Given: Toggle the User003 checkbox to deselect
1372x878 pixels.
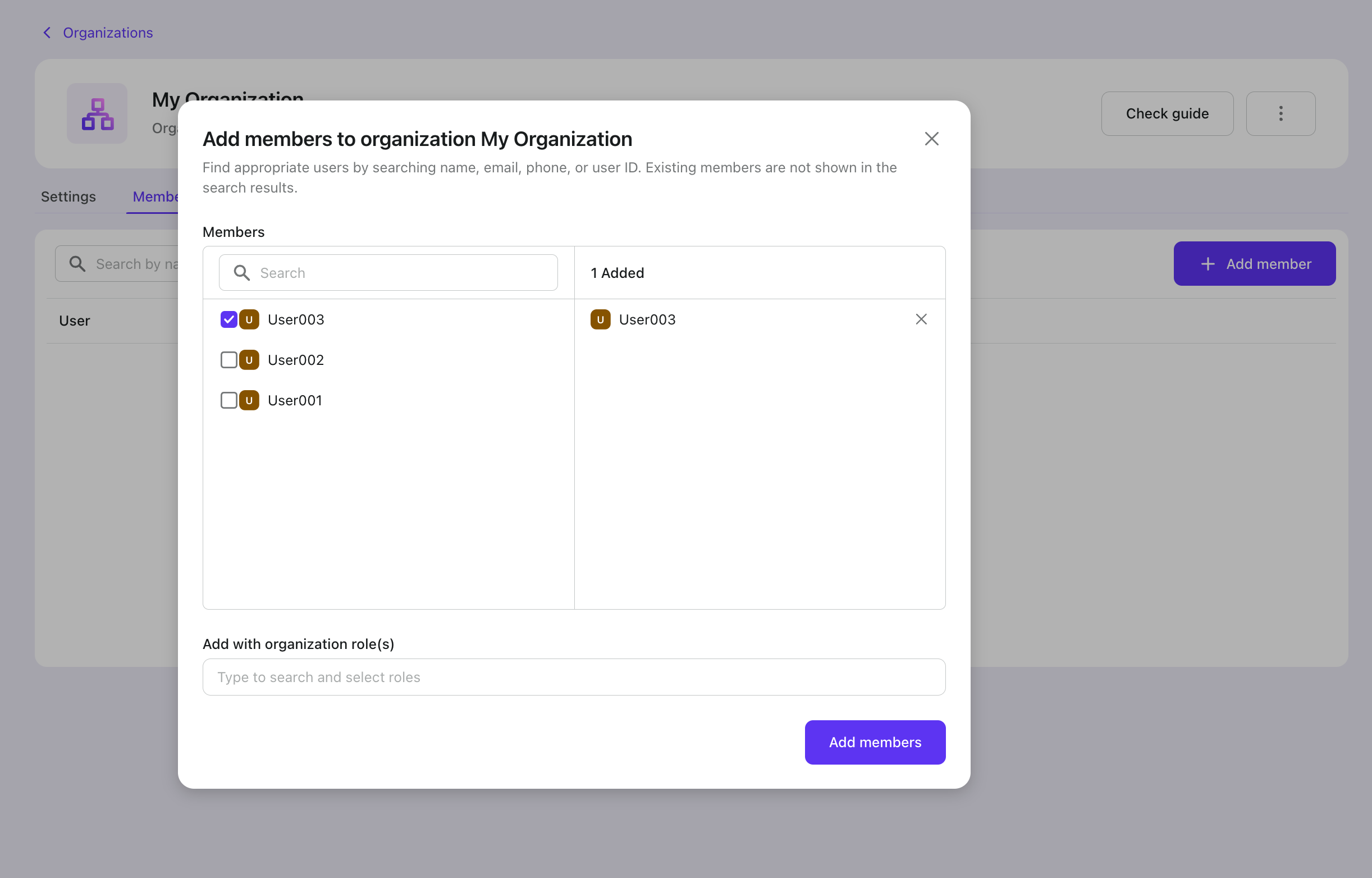Looking at the screenshot, I should (228, 319).
